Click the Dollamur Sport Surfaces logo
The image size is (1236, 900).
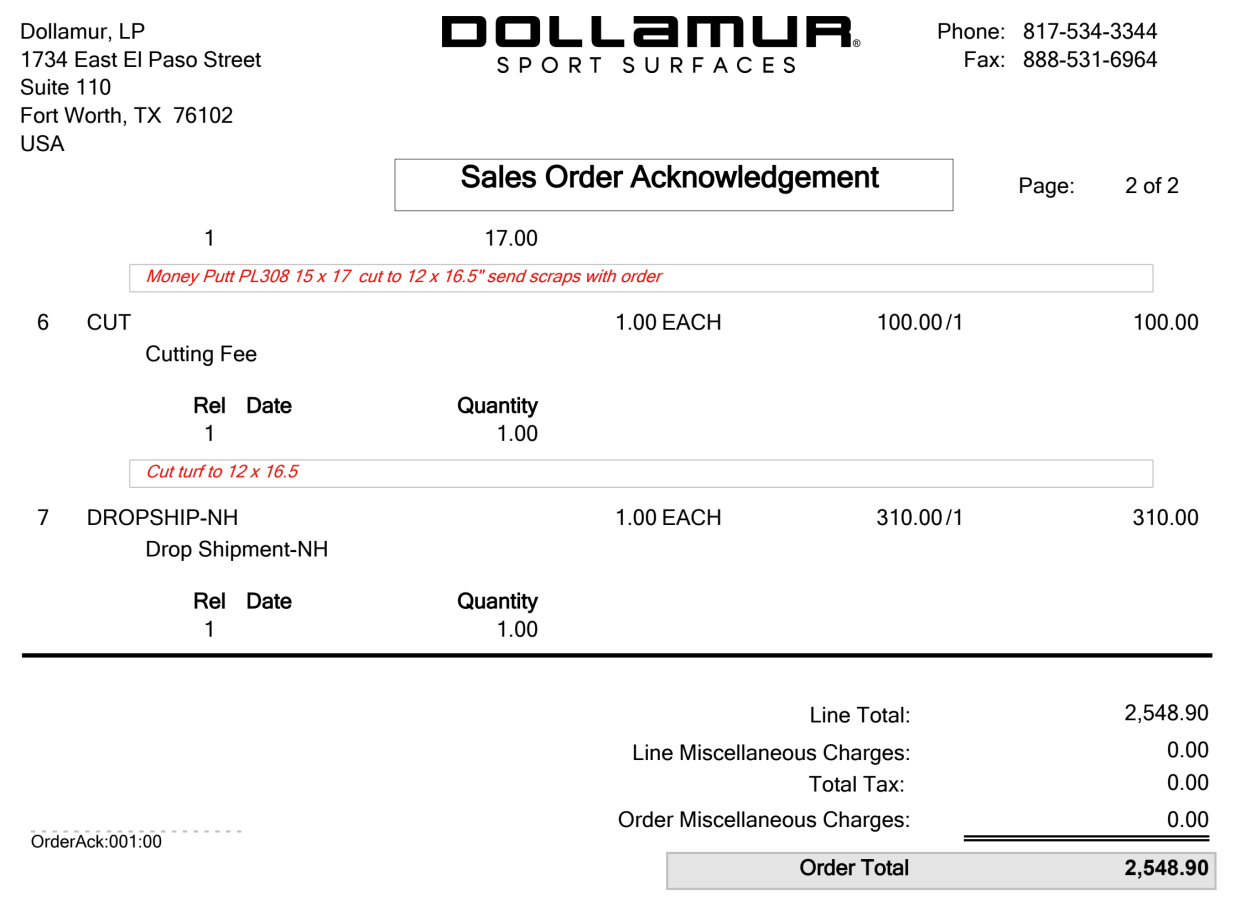tap(651, 46)
